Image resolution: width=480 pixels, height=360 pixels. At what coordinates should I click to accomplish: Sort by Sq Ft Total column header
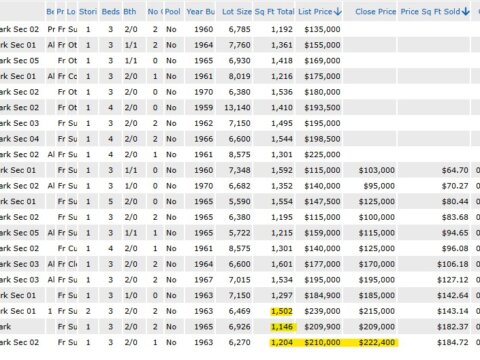pos(274,12)
